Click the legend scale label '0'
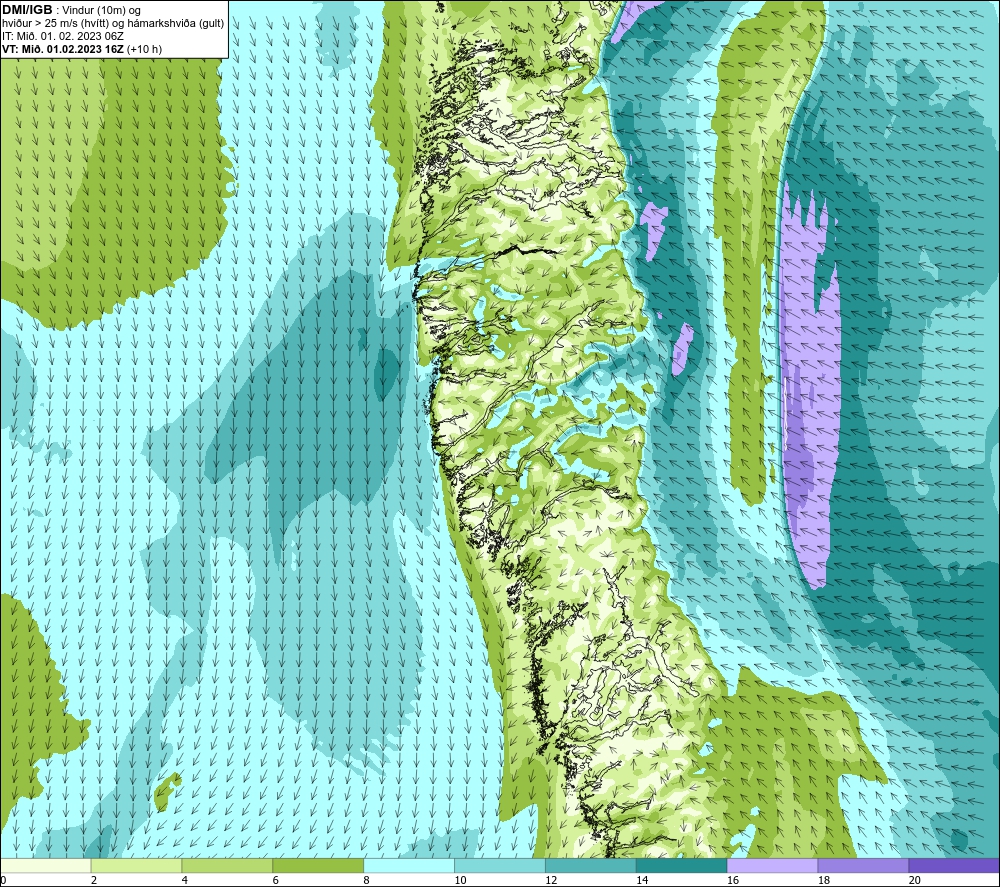Screen dimensions: 1000x887 3,880
